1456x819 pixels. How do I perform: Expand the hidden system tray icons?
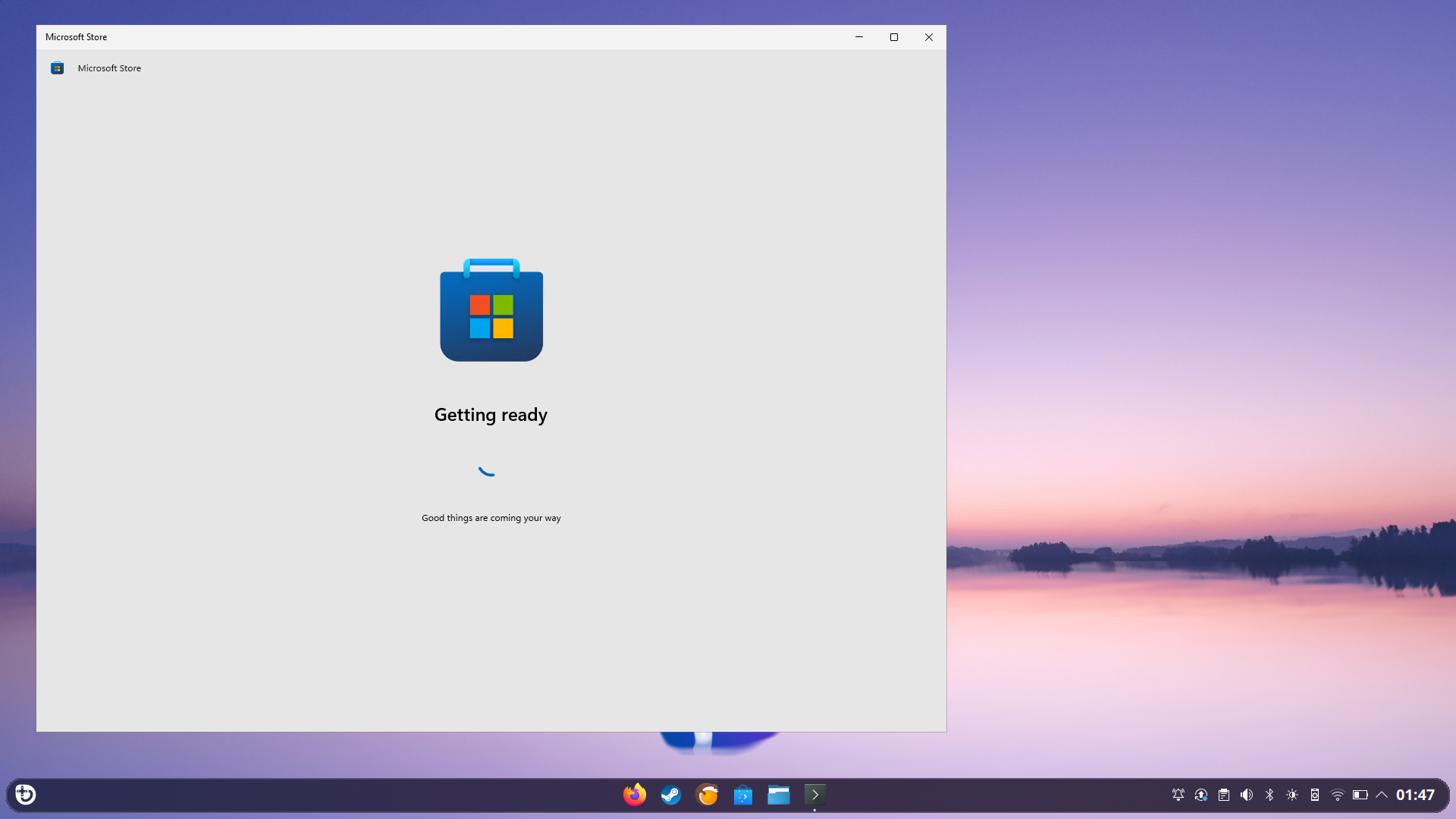(1382, 795)
